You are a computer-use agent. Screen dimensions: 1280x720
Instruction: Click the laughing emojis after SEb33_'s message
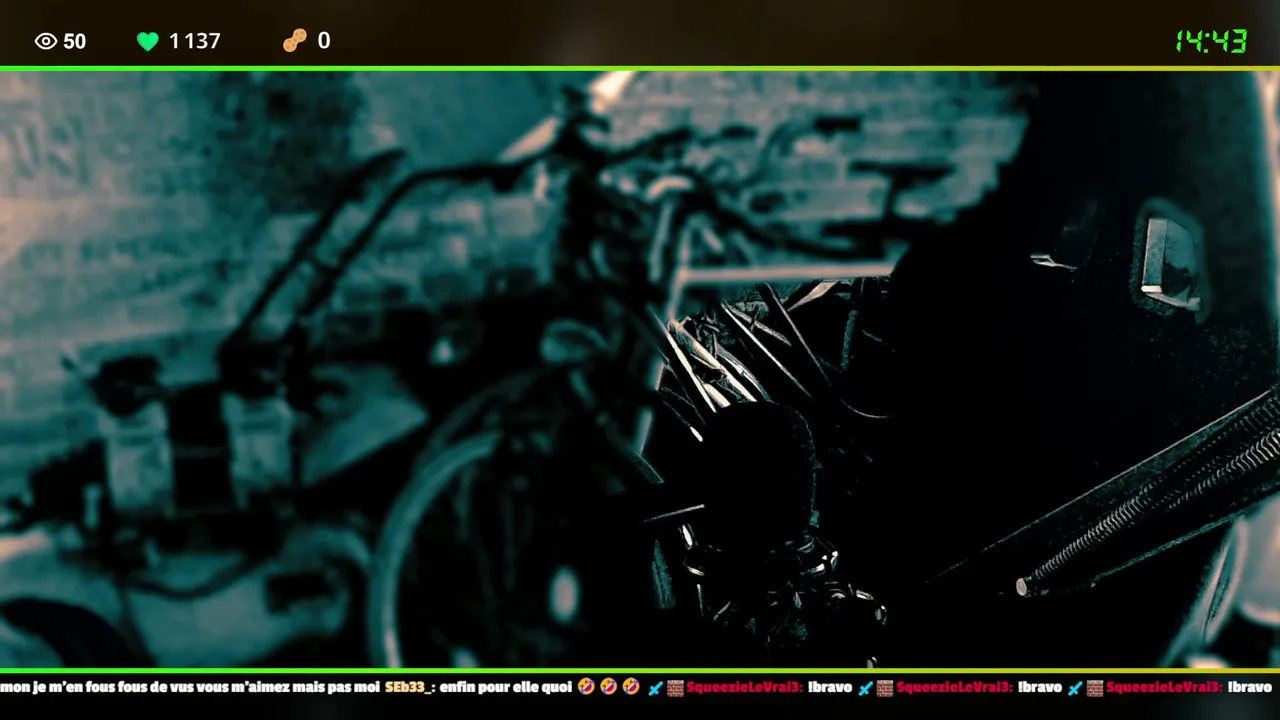[x=609, y=688]
